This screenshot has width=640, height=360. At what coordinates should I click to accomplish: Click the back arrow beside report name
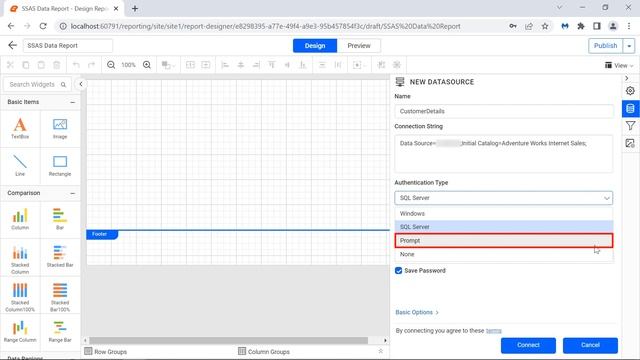coord(13,45)
